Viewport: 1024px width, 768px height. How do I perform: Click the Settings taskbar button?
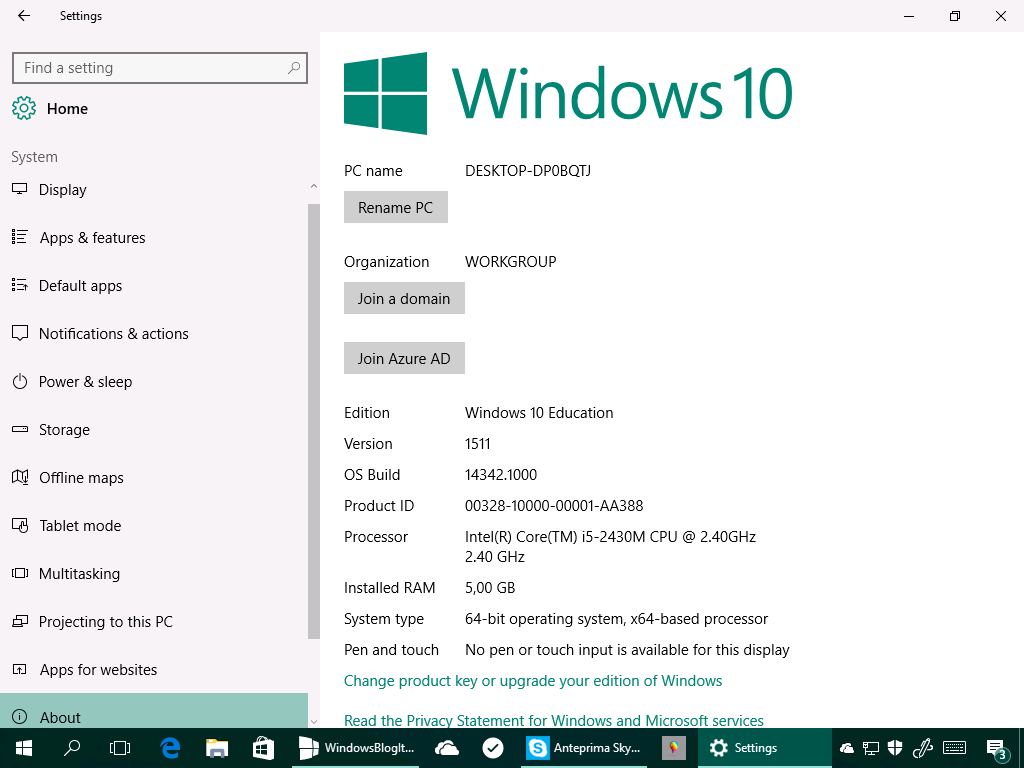pos(765,748)
